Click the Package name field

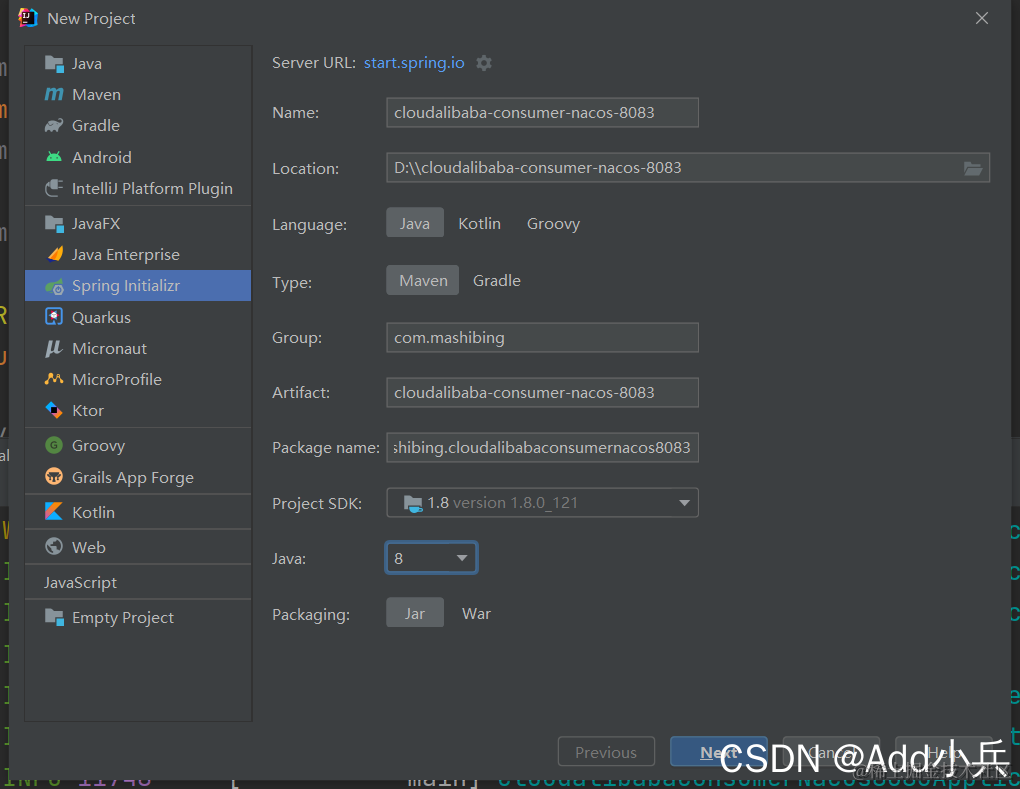[x=543, y=448]
